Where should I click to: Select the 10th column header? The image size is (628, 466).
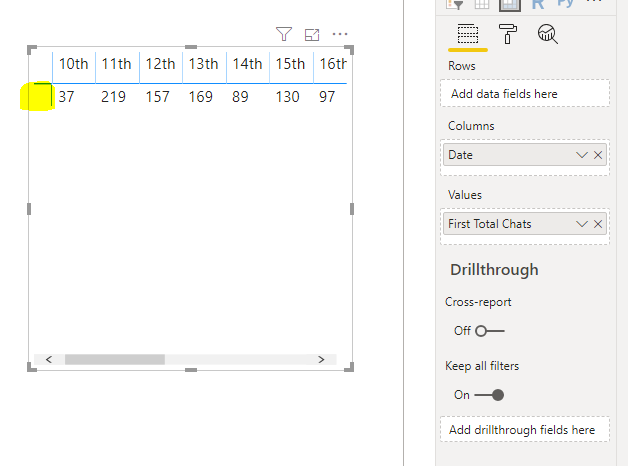click(74, 64)
